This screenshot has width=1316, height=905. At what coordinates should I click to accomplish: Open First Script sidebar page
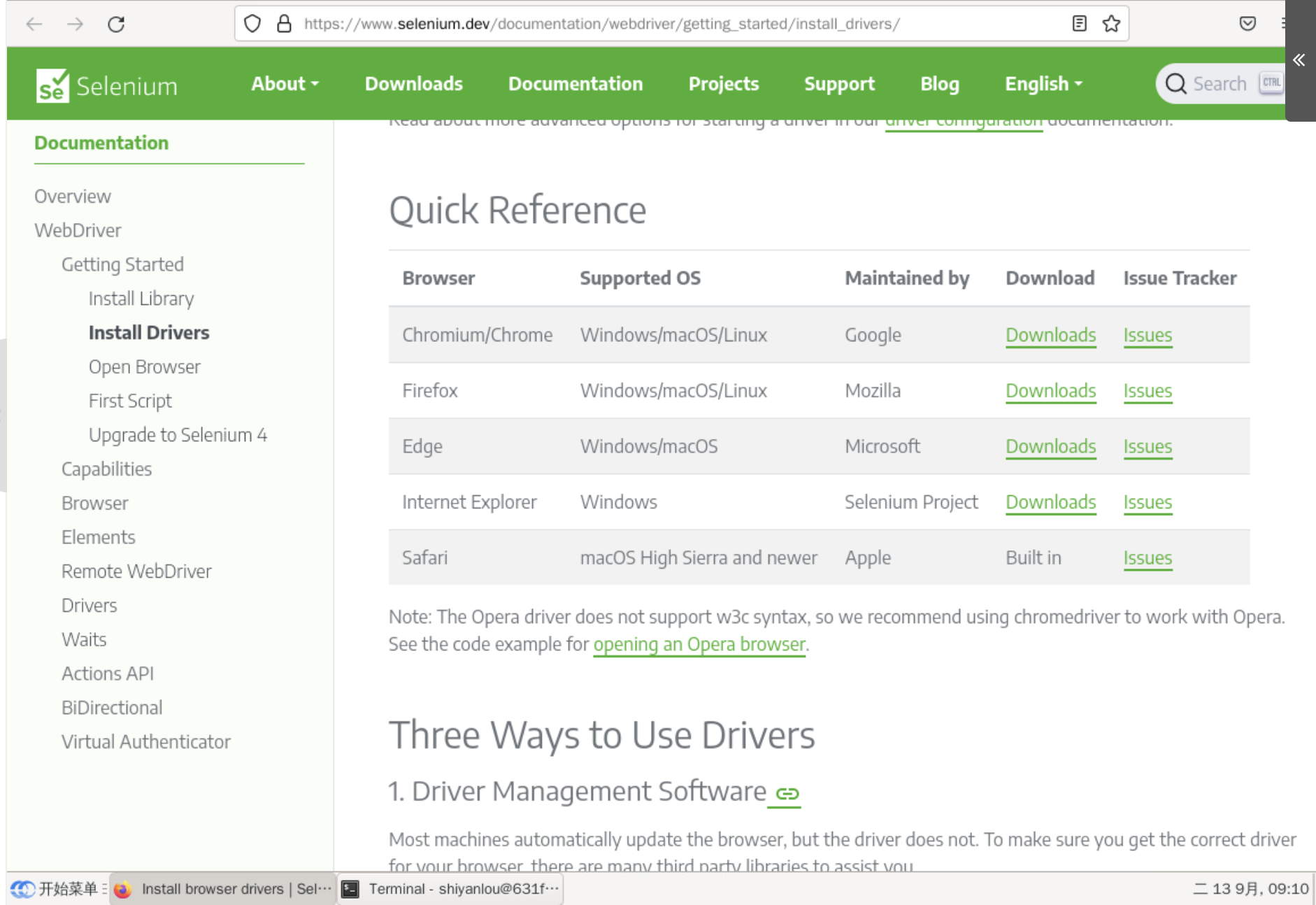point(130,401)
